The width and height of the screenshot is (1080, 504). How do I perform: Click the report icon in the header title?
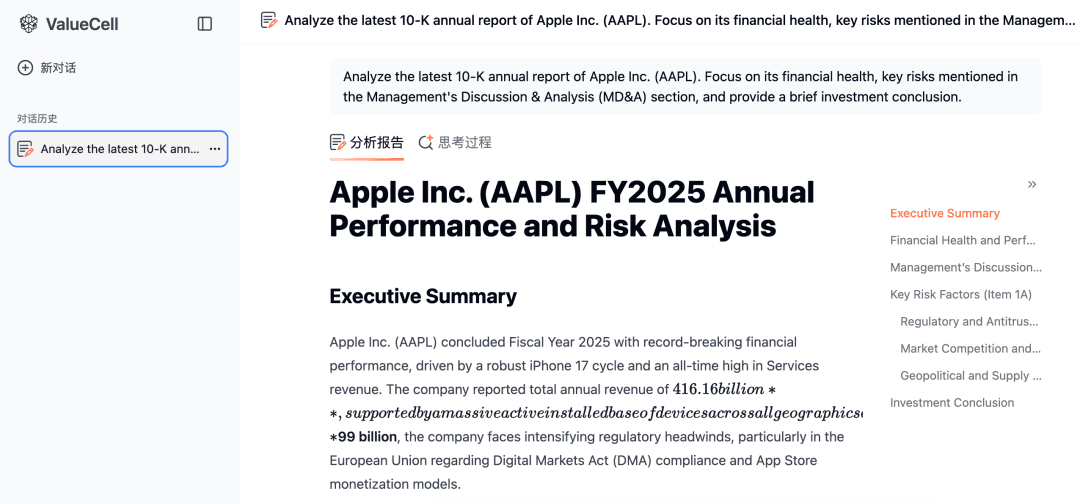(269, 21)
